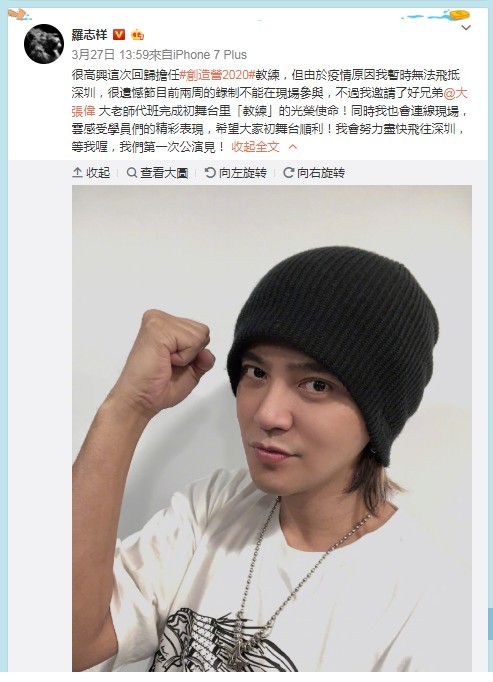Open the 3月27日 13:59 timestamp link
This screenshot has width=493, height=682.
[x=110, y=55]
